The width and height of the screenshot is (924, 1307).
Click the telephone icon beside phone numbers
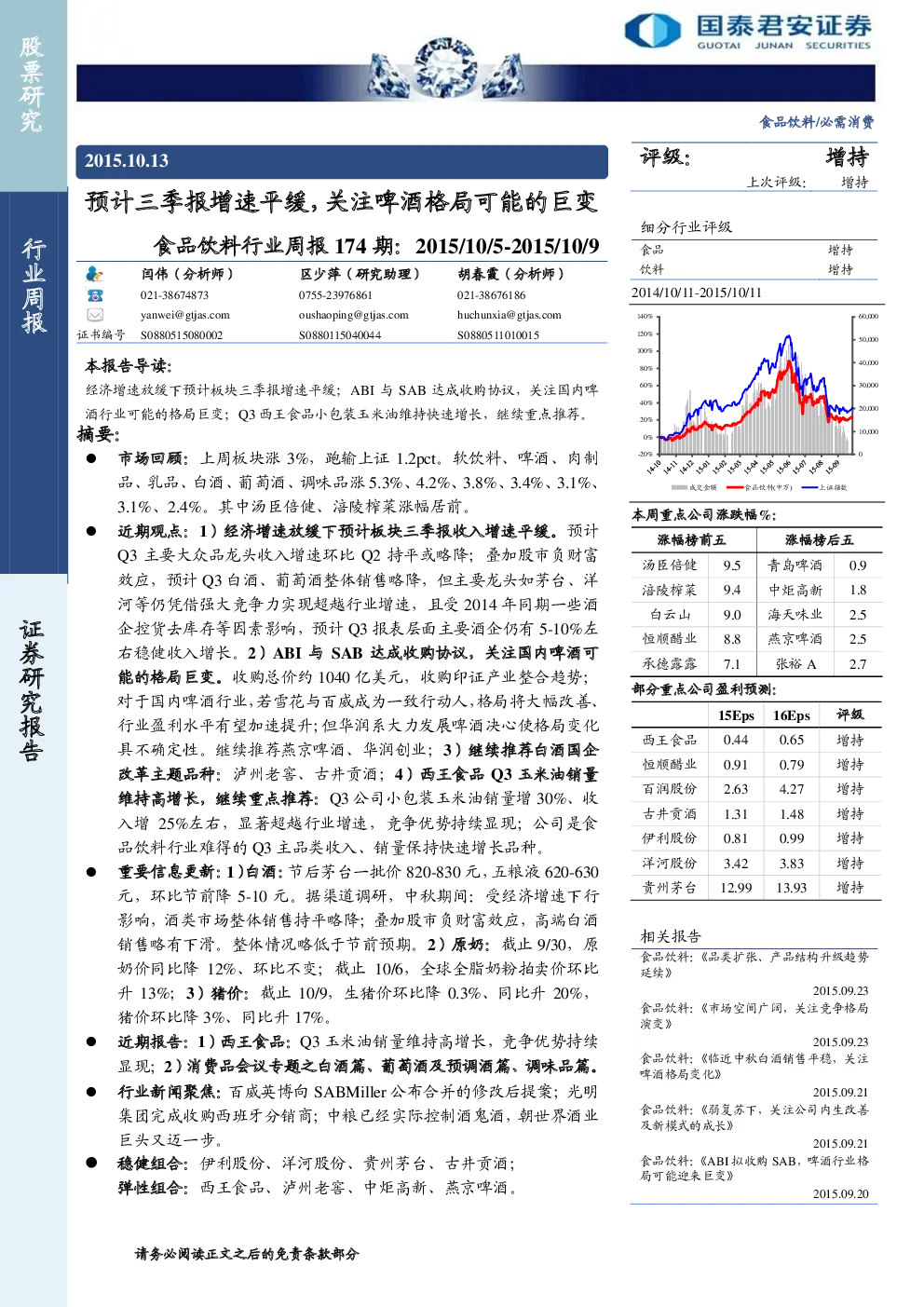pos(94,294)
